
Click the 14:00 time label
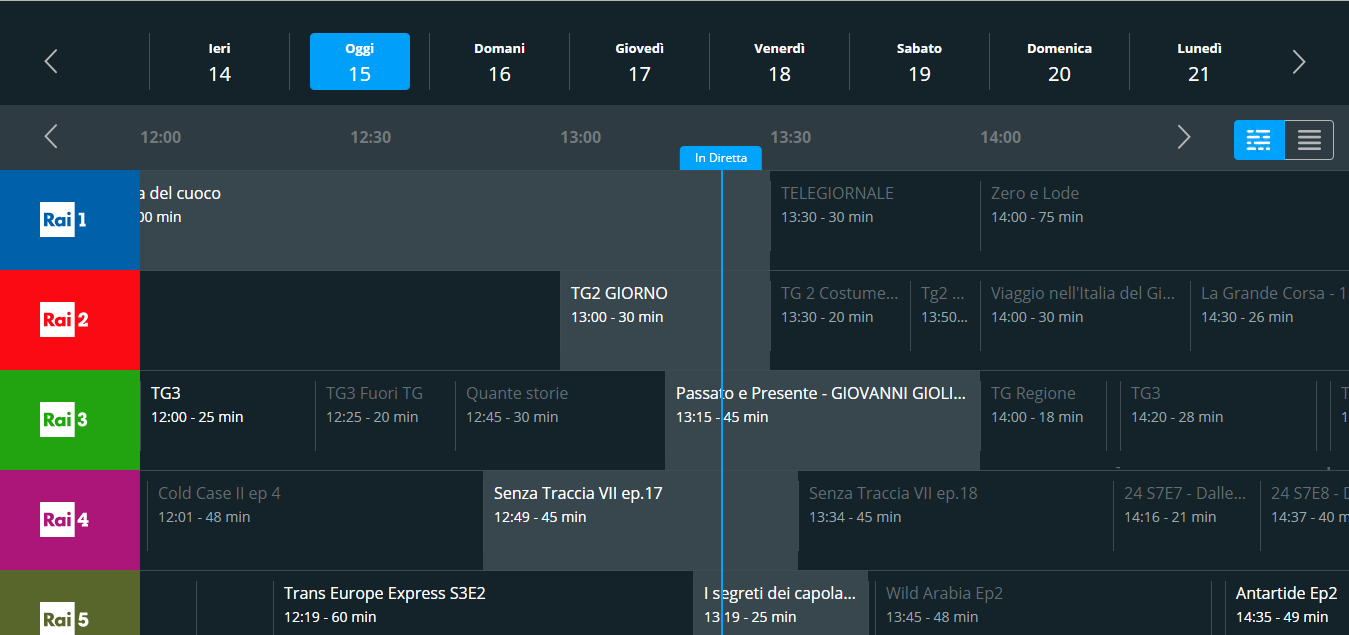click(x=1001, y=137)
